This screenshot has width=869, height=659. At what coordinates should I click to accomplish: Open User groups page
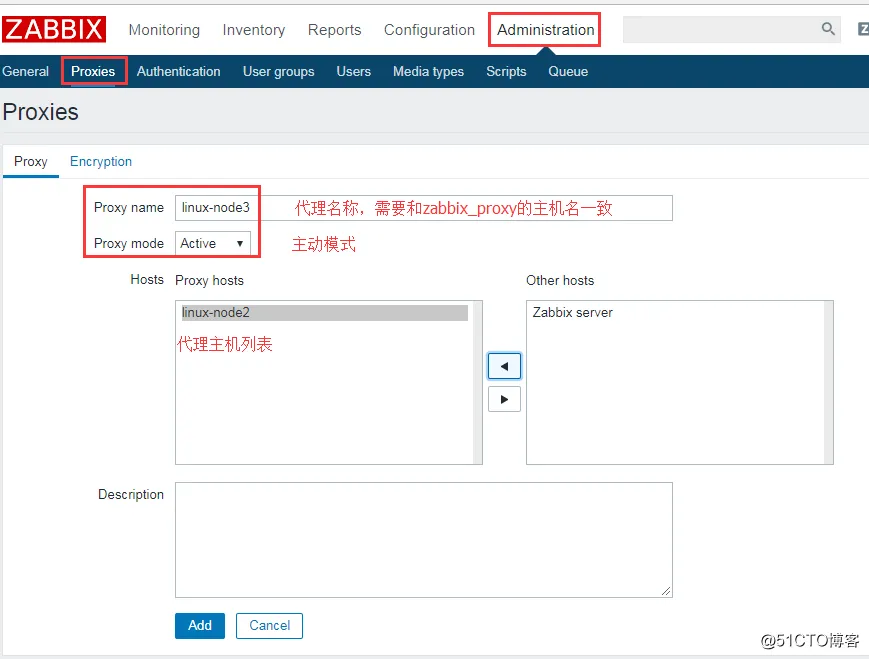[x=278, y=71]
